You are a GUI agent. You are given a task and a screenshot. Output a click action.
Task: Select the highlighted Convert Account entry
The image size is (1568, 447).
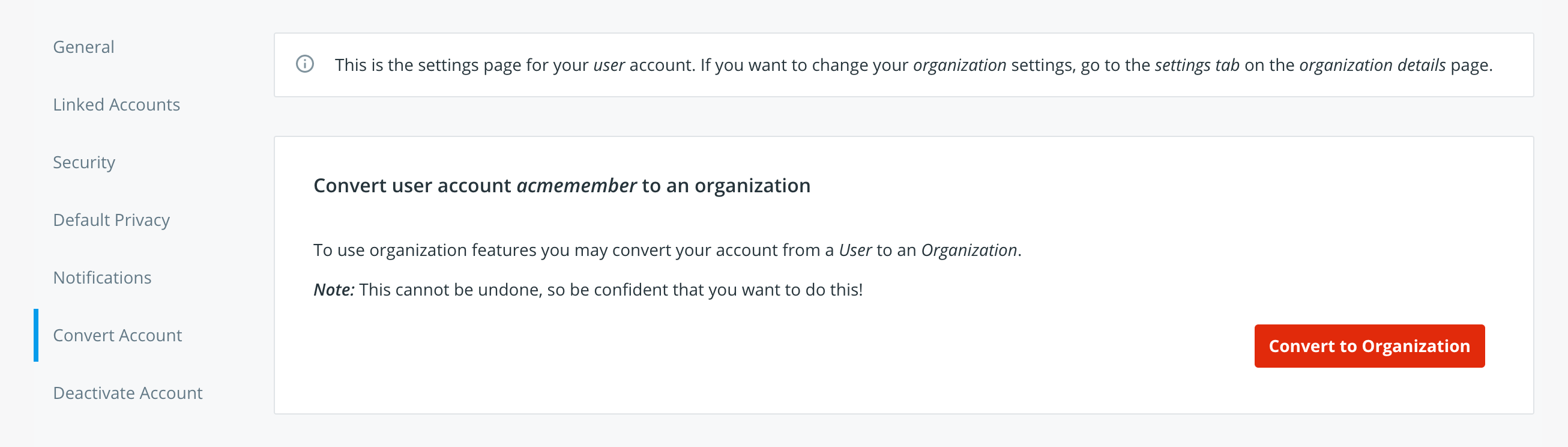tap(118, 335)
